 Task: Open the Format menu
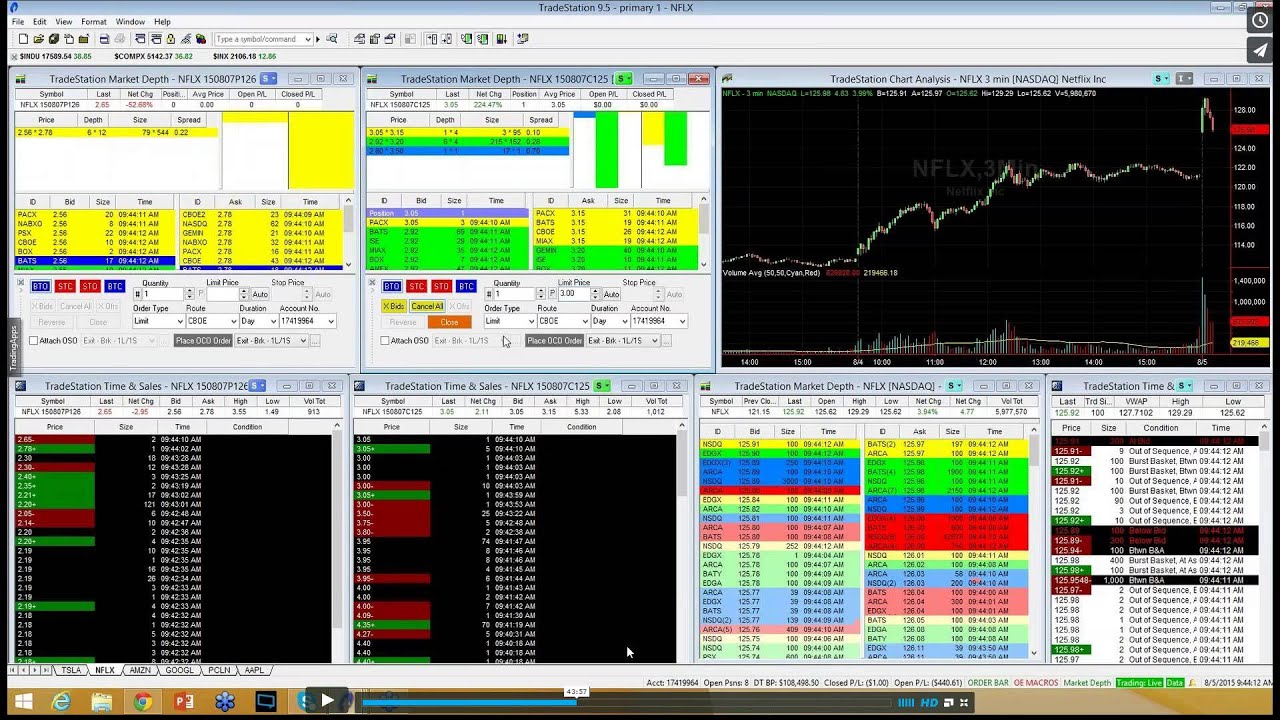(x=94, y=21)
